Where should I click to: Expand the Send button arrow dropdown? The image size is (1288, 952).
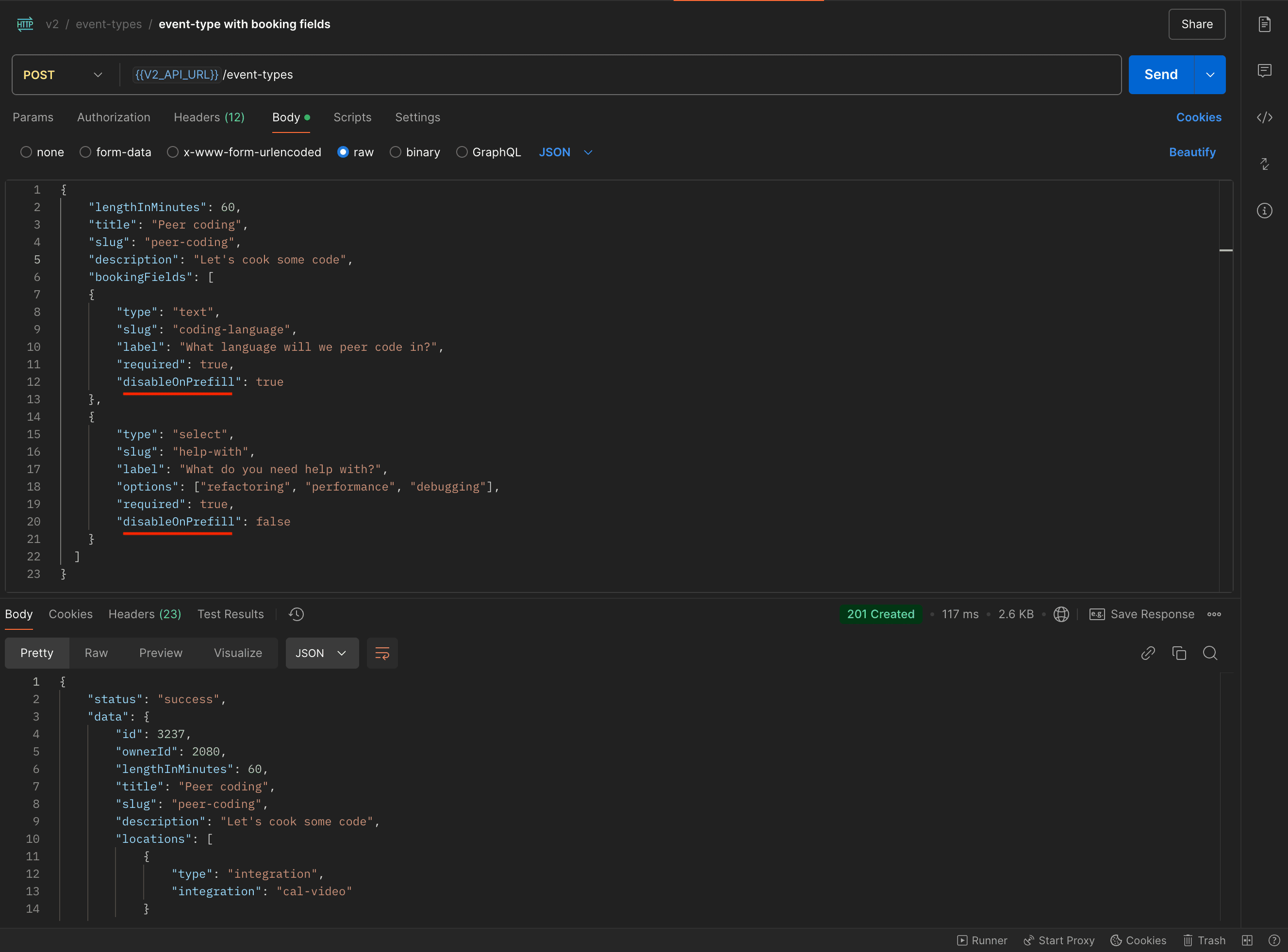(x=1210, y=75)
